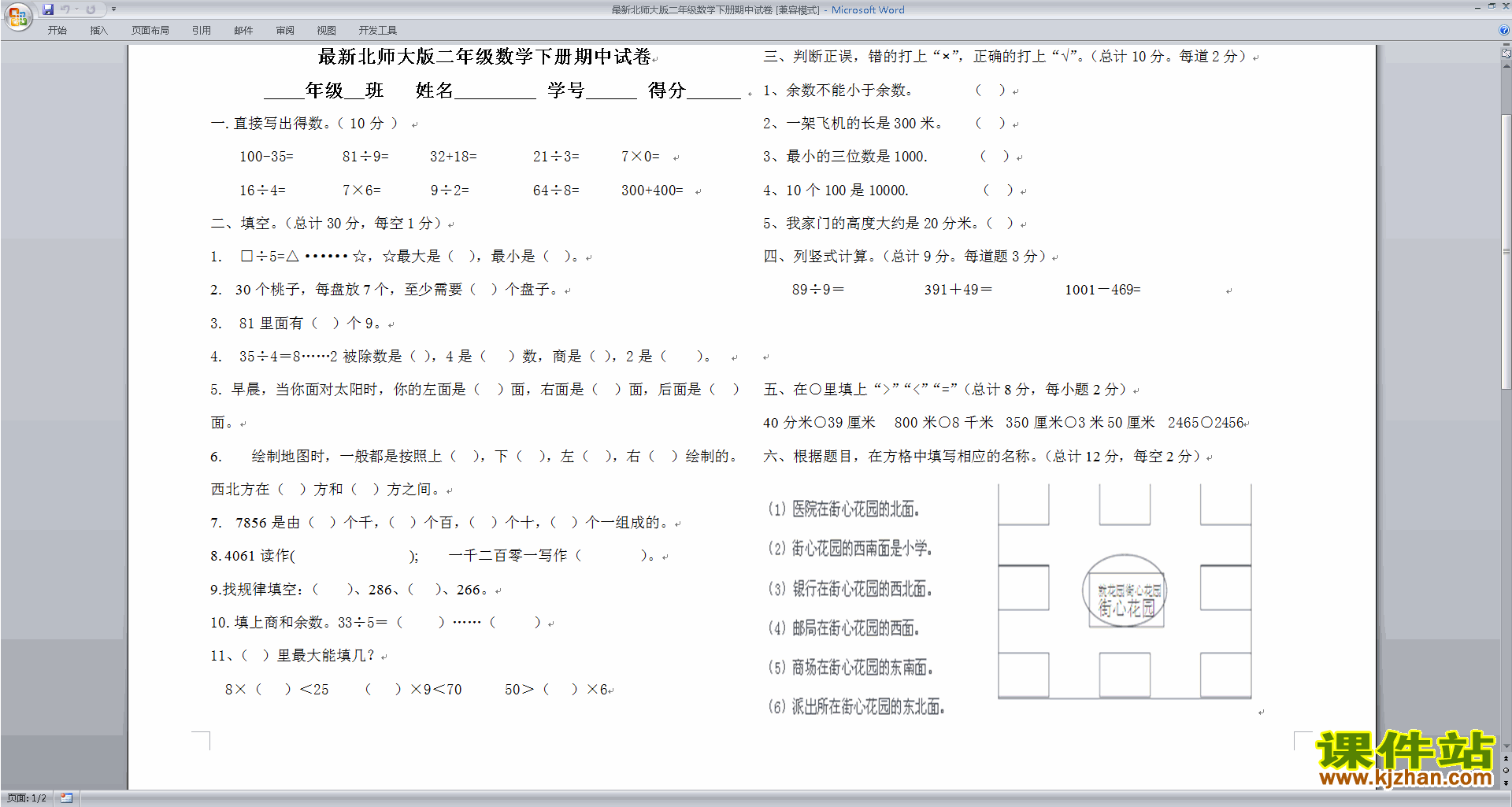
Task: Click the expression 1001-469=
Action: (1102, 290)
